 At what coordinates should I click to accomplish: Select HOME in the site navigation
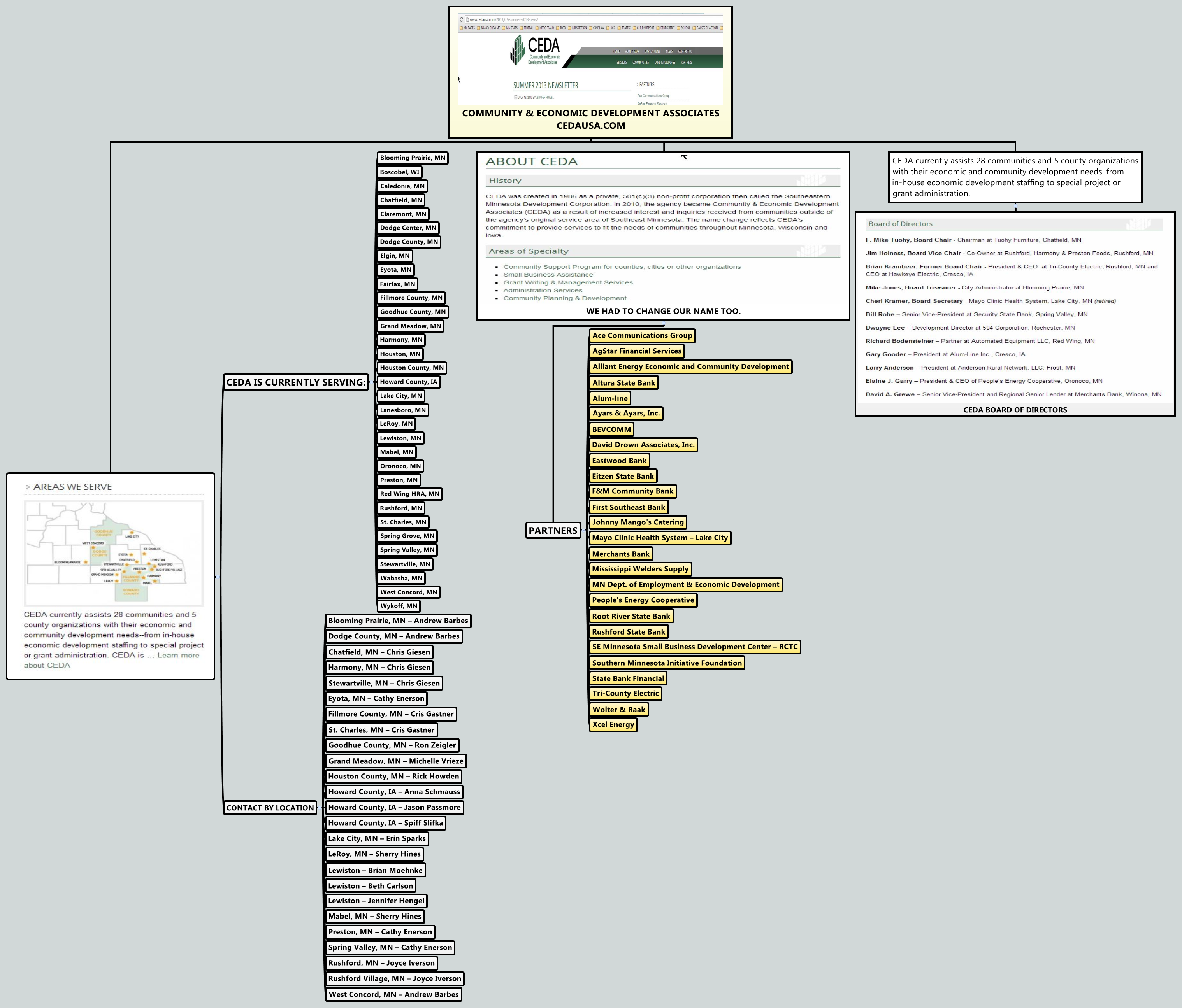pyautogui.click(x=616, y=51)
